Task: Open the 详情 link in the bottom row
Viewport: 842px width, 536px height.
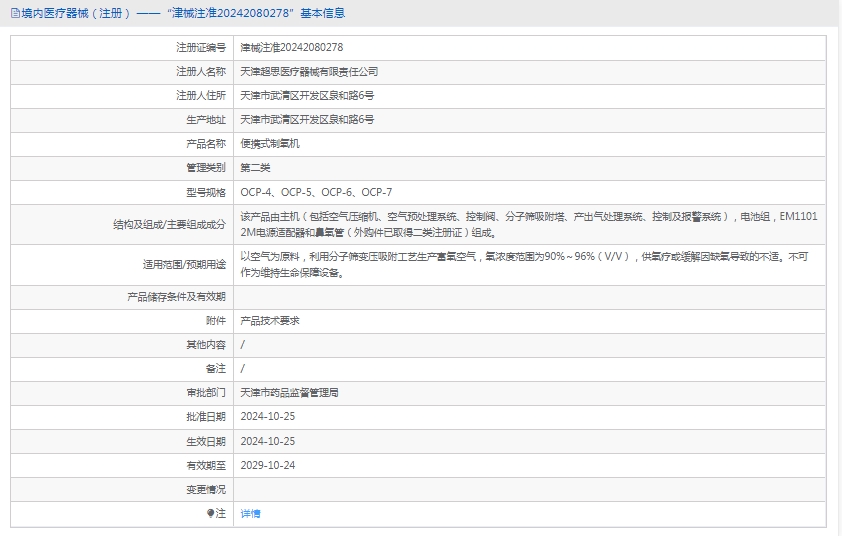Action: pyautogui.click(x=250, y=514)
